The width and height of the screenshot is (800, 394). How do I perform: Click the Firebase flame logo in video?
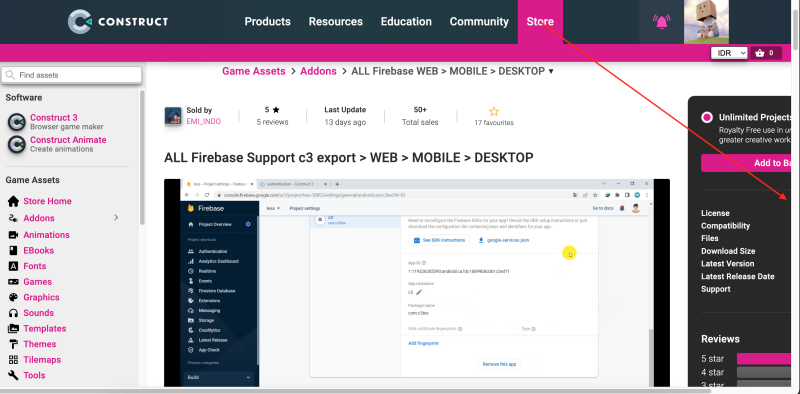click(191, 208)
